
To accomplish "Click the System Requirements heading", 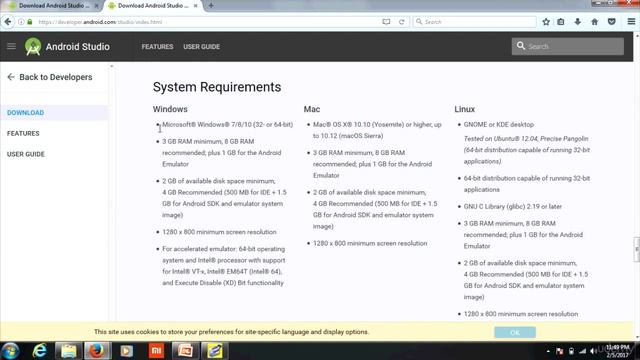I will coord(217,87).
